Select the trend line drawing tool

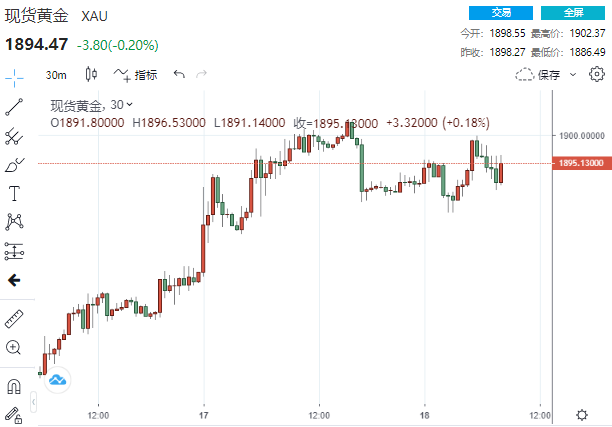point(14,106)
